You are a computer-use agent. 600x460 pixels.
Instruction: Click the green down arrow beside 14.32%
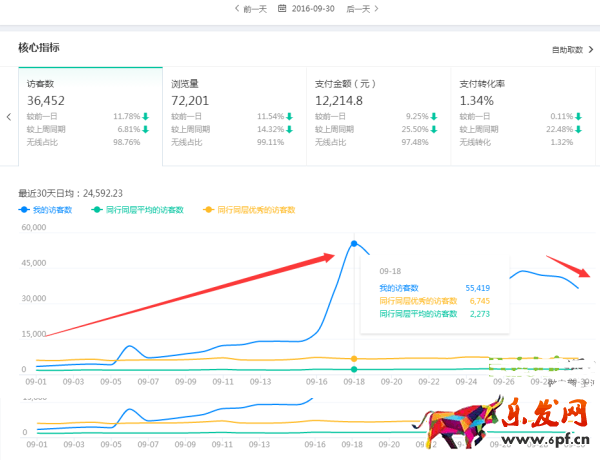click(290, 129)
